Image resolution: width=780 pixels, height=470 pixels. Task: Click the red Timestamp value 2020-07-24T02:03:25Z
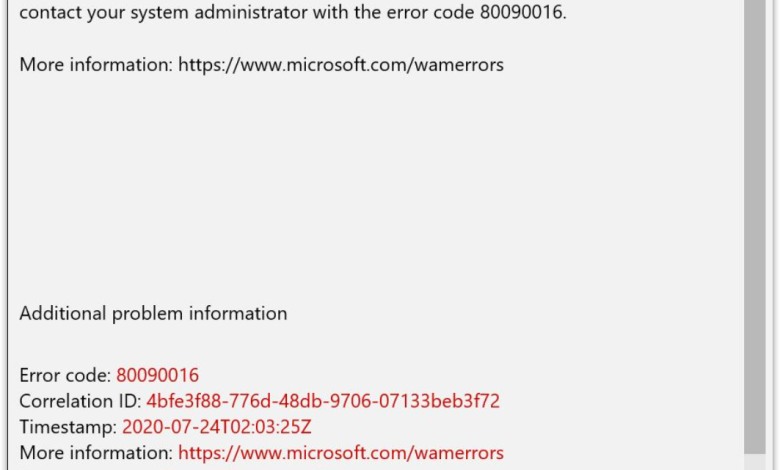tap(217, 428)
